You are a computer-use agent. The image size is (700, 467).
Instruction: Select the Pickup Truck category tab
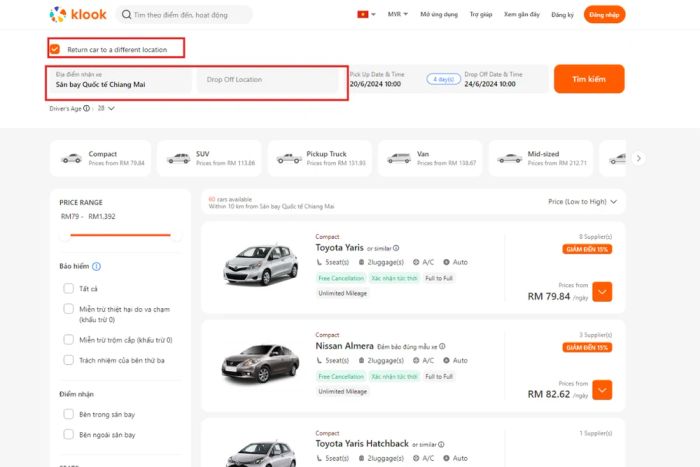click(320, 158)
